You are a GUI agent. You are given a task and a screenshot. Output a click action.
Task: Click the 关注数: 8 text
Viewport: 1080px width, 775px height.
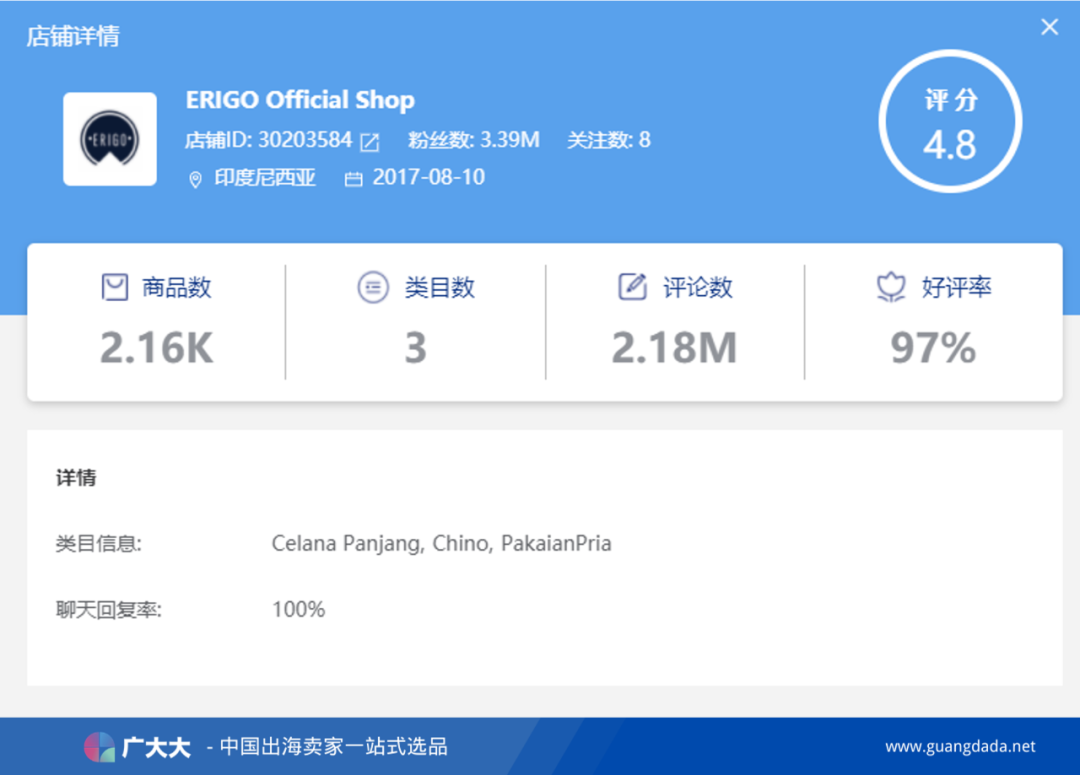(x=609, y=140)
